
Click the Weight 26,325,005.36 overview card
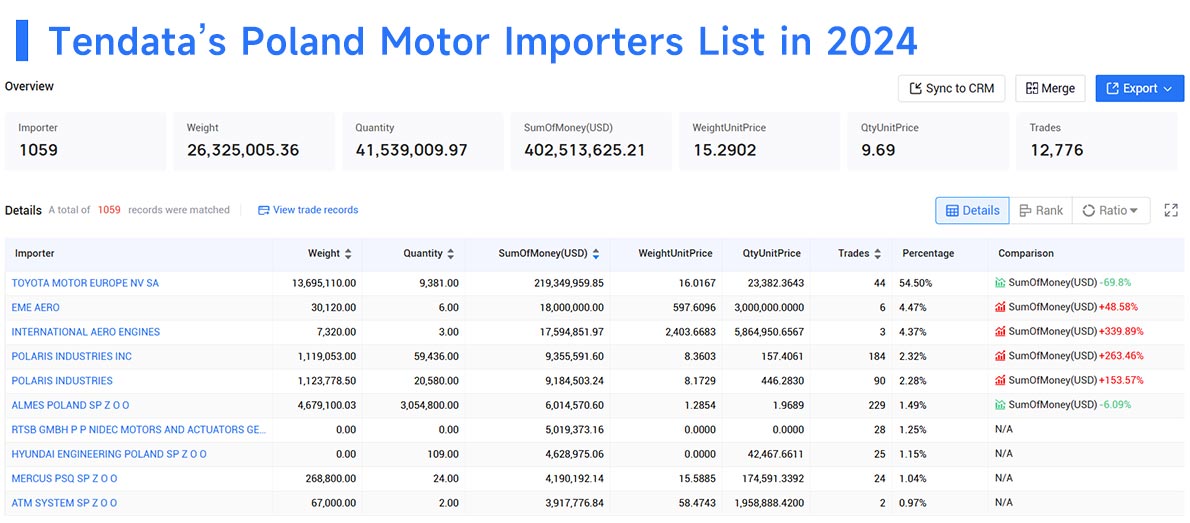point(254,141)
